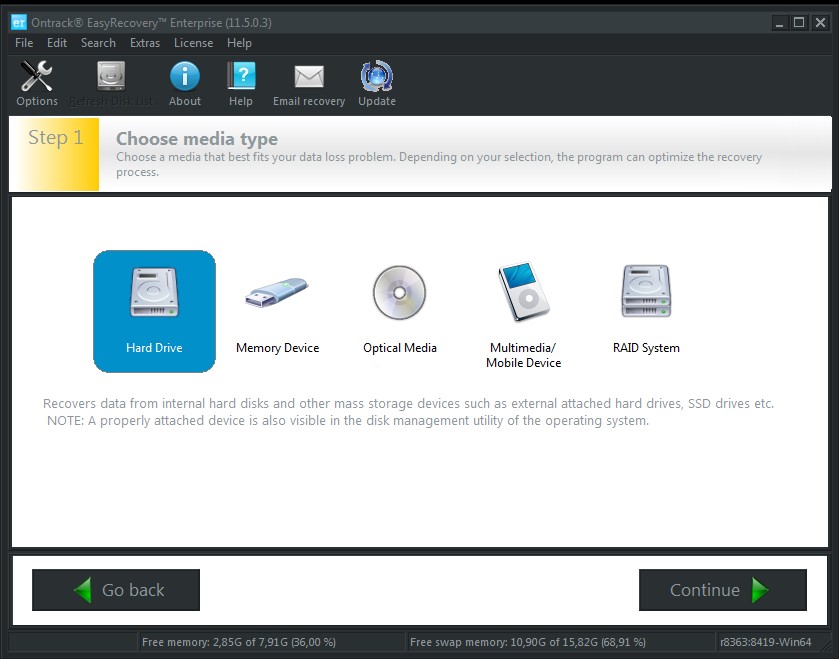
Task: Click the EasyRecovery app icon in title bar
Action: 19,22
